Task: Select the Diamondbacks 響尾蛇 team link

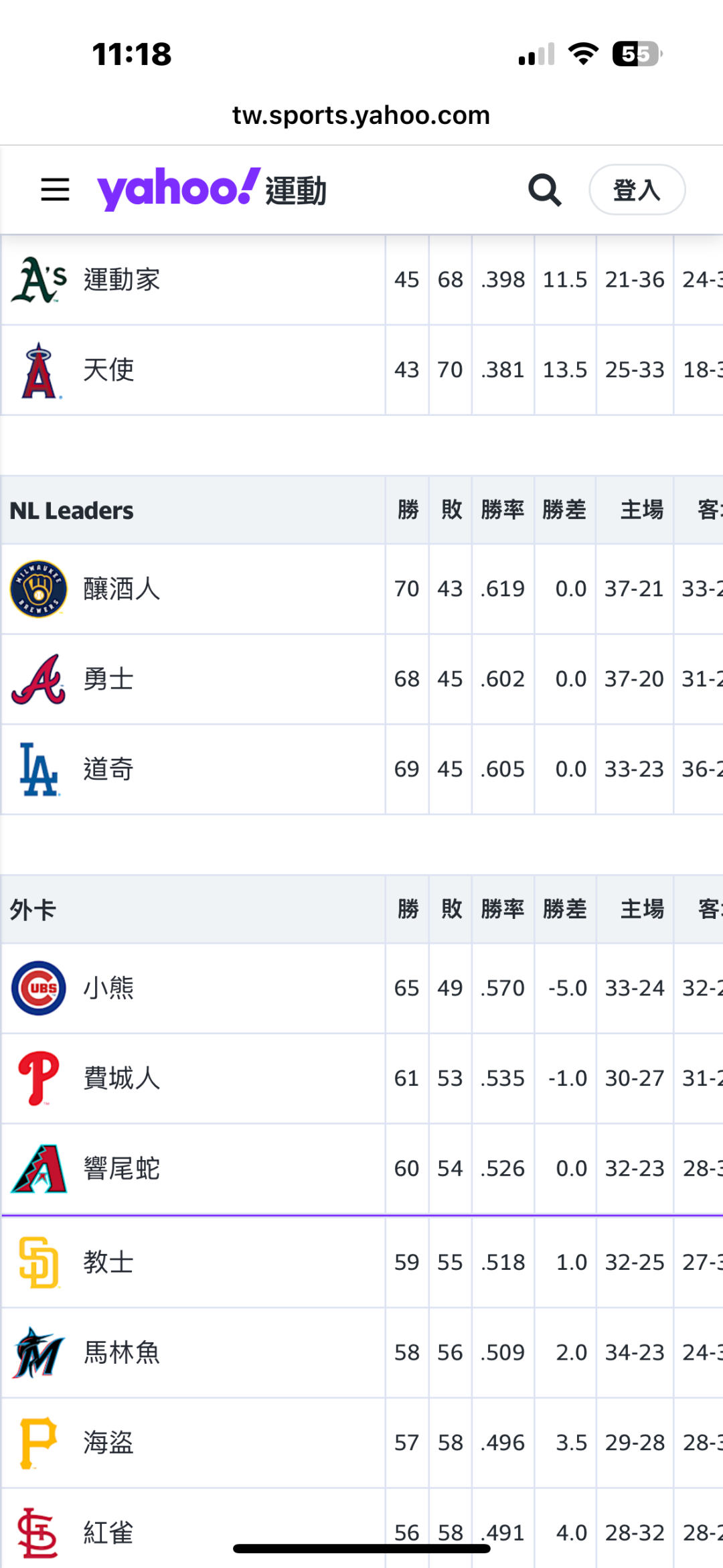Action: [122, 1169]
